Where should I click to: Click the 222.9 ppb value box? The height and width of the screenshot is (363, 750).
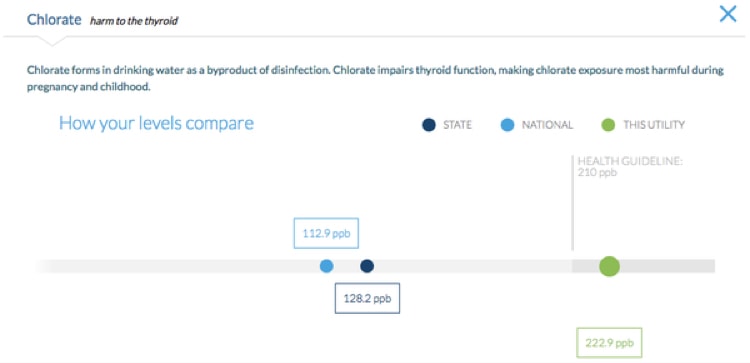pos(609,342)
